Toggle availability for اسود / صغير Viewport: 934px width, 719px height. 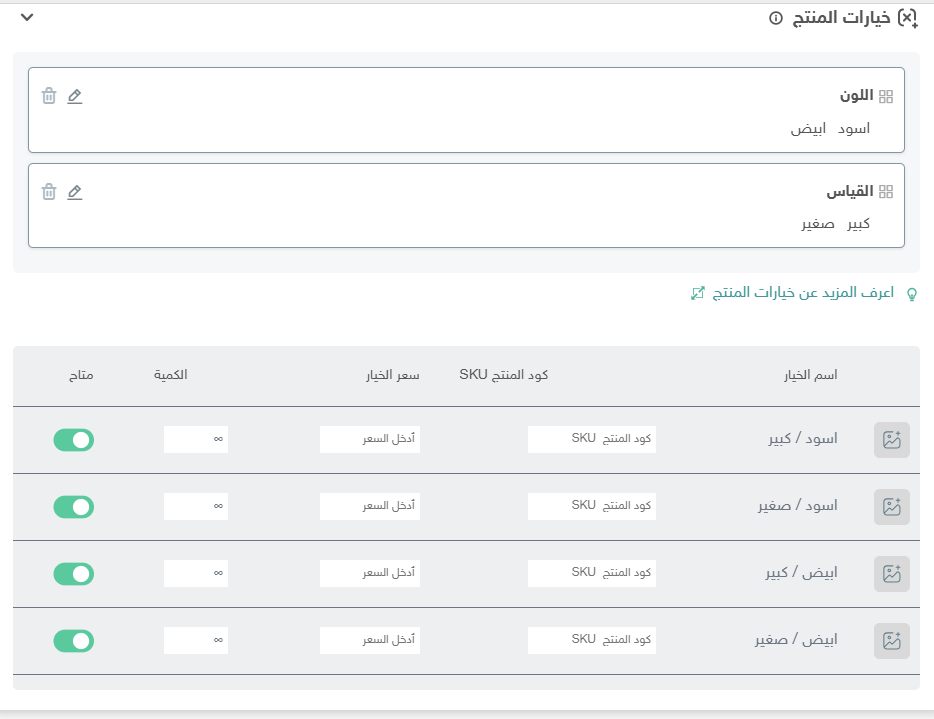click(x=74, y=507)
